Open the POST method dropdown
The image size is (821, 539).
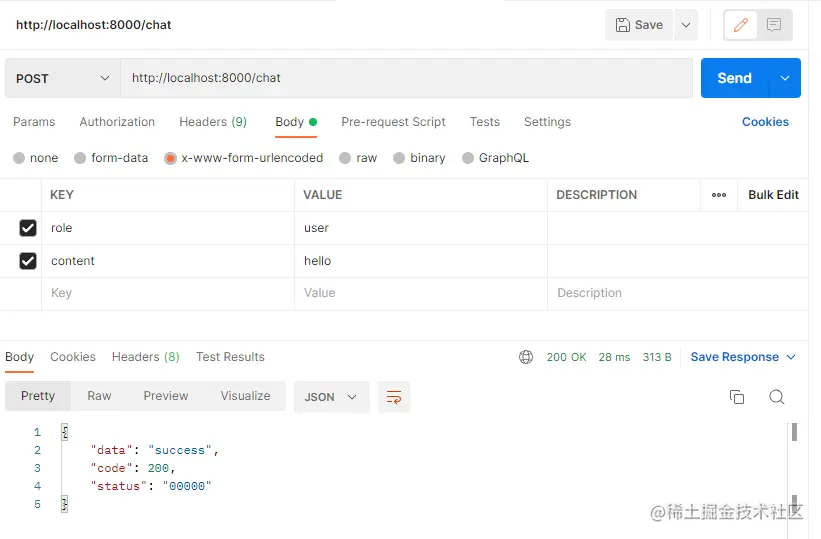coord(63,78)
